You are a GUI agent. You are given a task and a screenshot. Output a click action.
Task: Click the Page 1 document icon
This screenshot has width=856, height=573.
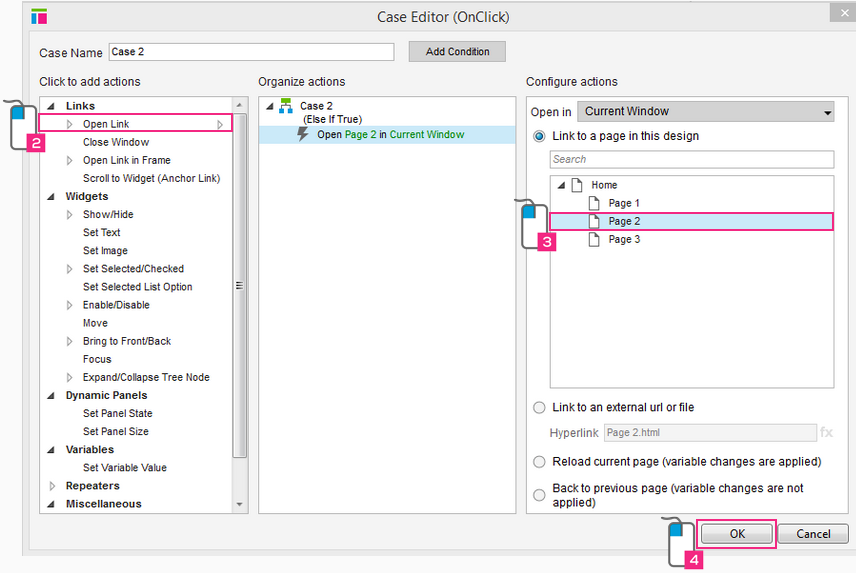pos(595,203)
